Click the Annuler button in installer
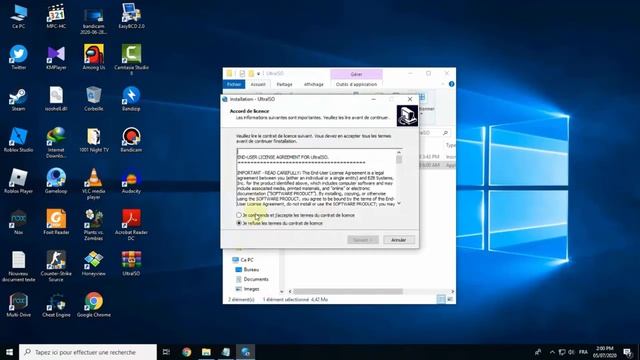The width and height of the screenshot is (640, 360). tap(399, 240)
